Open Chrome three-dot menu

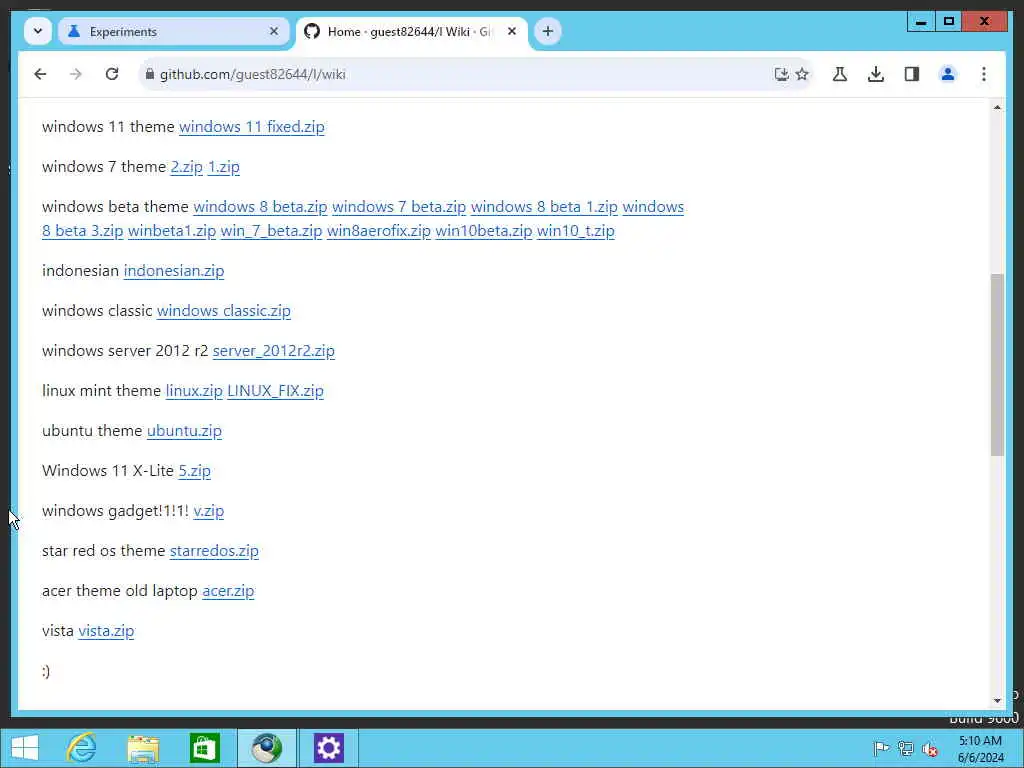984,74
